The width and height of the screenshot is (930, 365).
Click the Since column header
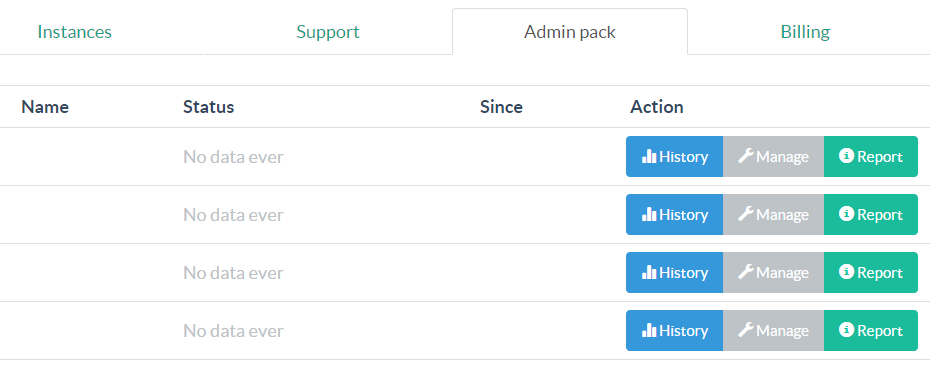click(x=501, y=107)
